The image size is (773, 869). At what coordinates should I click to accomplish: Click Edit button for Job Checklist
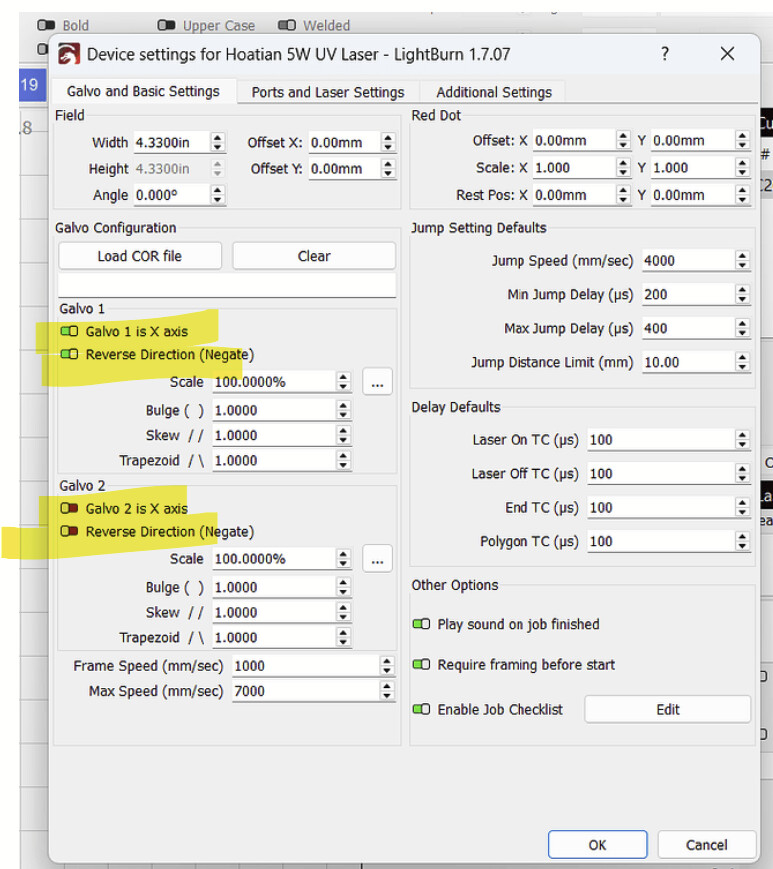click(x=667, y=709)
